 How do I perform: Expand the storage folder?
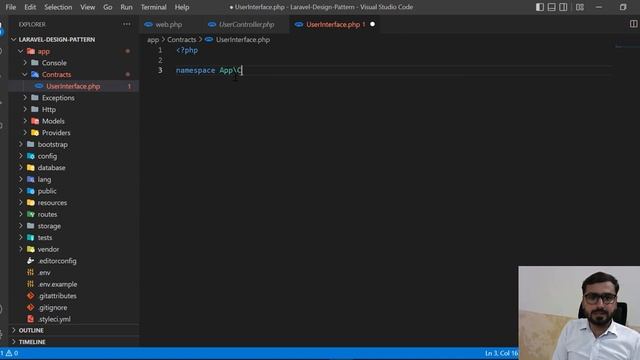coord(49,226)
